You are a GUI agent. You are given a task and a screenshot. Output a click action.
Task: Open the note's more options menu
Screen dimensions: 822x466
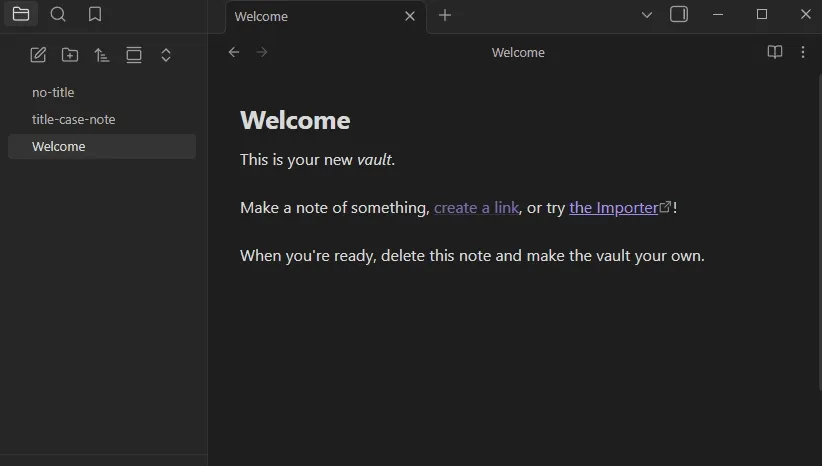(803, 52)
